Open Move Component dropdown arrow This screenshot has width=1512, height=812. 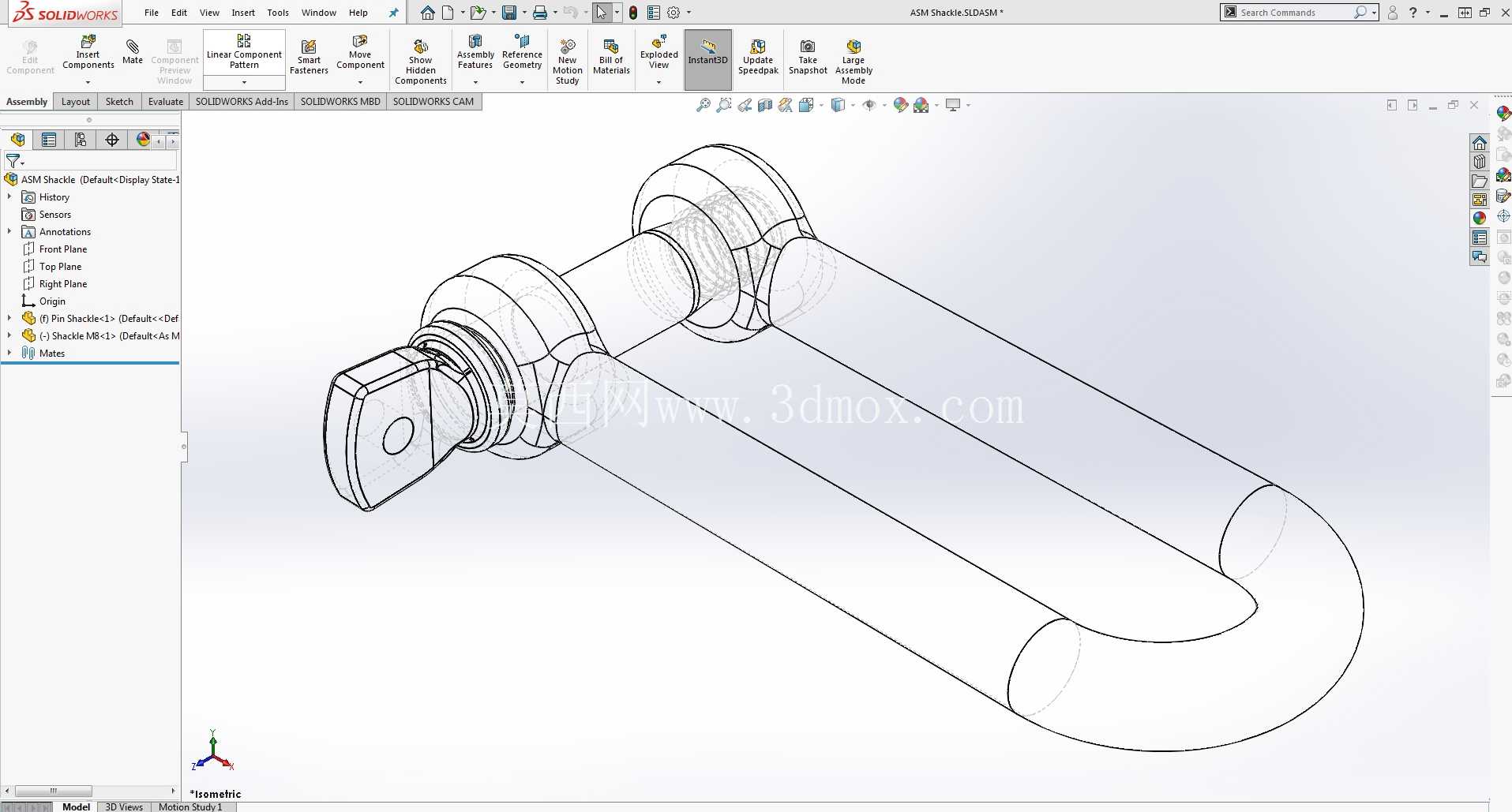point(360,82)
